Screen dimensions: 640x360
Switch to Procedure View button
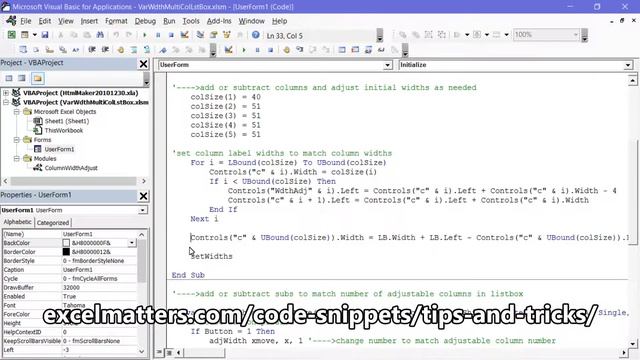(159, 352)
